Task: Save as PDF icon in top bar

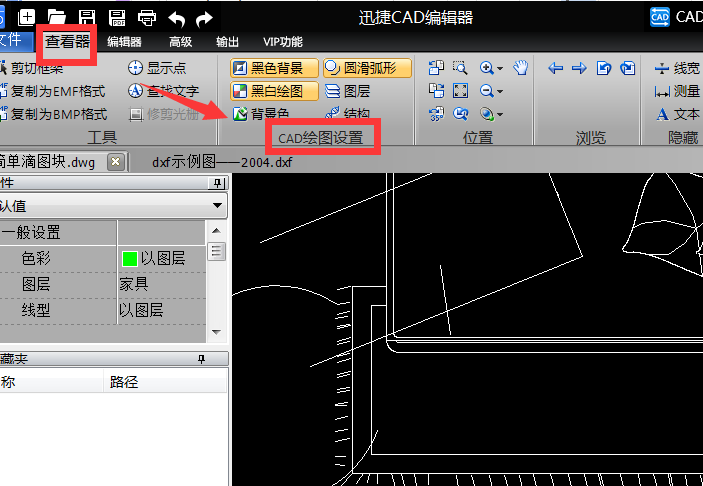Action: [x=117, y=17]
